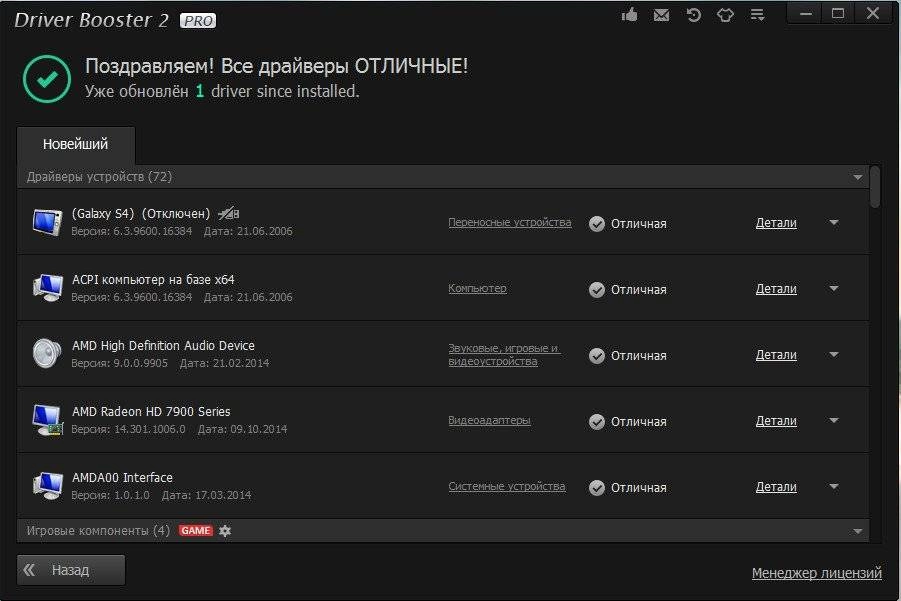Click the green success checkmark circle
Viewport: 901px width, 601px height.
click(x=47, y=79)
